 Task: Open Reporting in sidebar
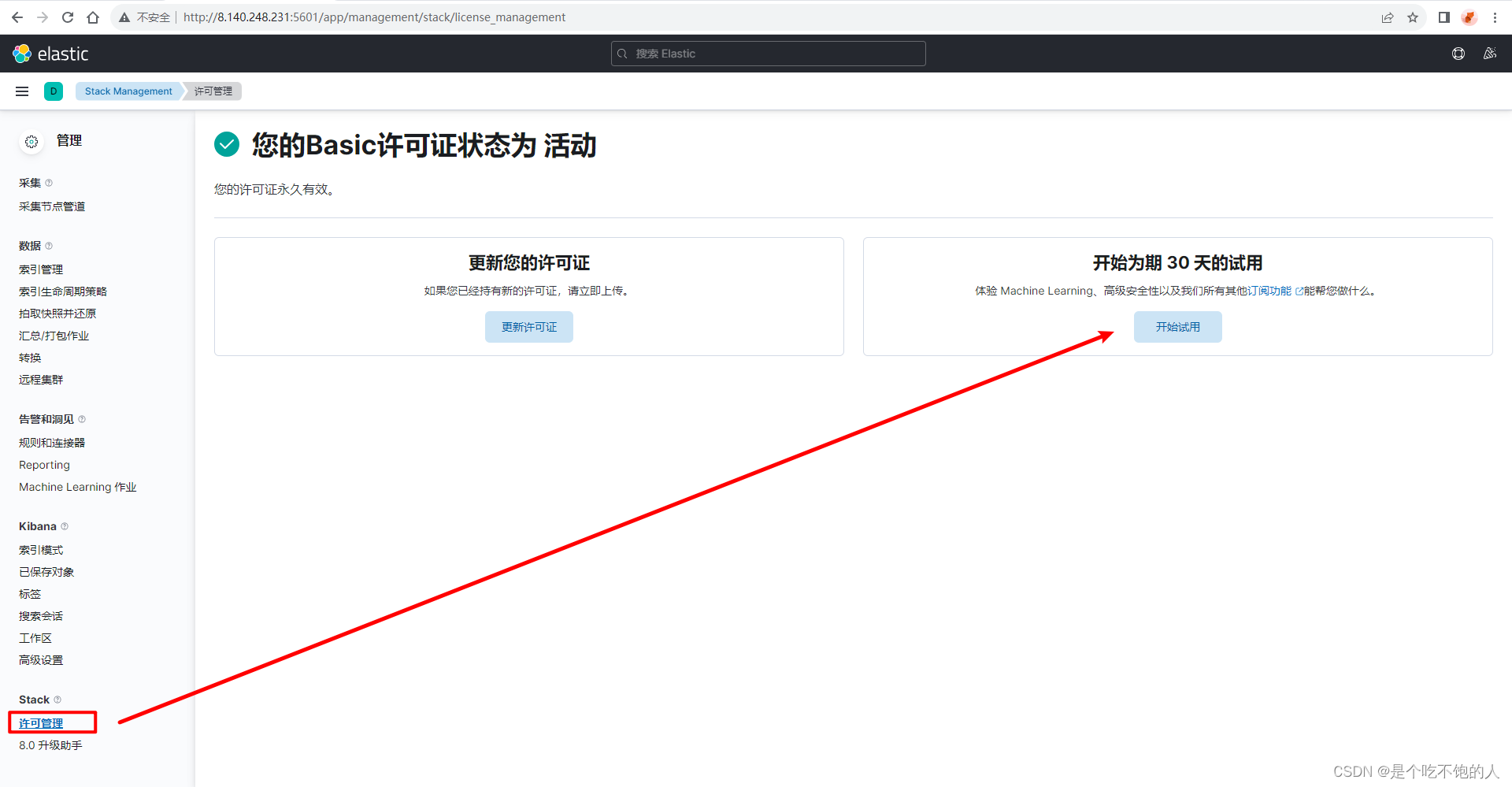pyautogui.click(x=44, y=465)
